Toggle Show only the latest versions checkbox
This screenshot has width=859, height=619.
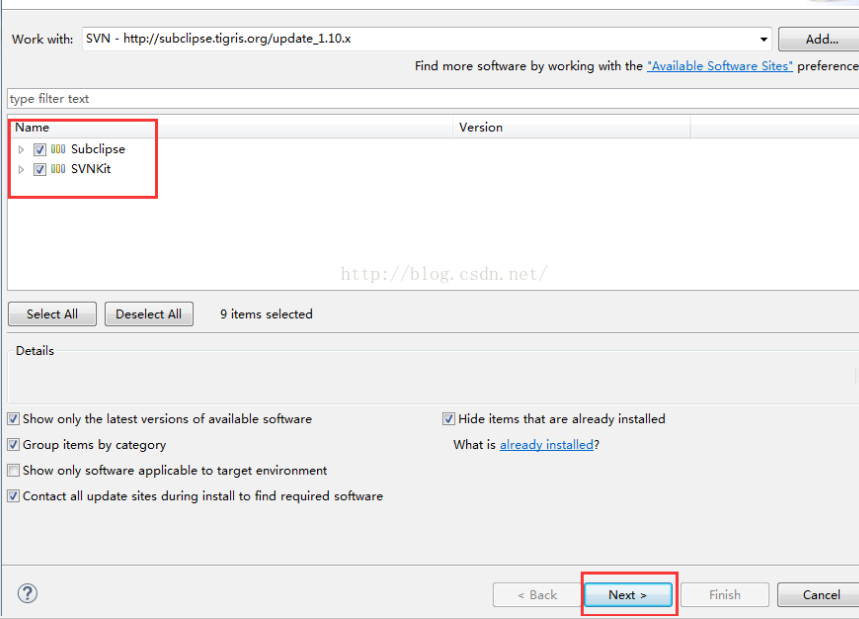(14, 419)
